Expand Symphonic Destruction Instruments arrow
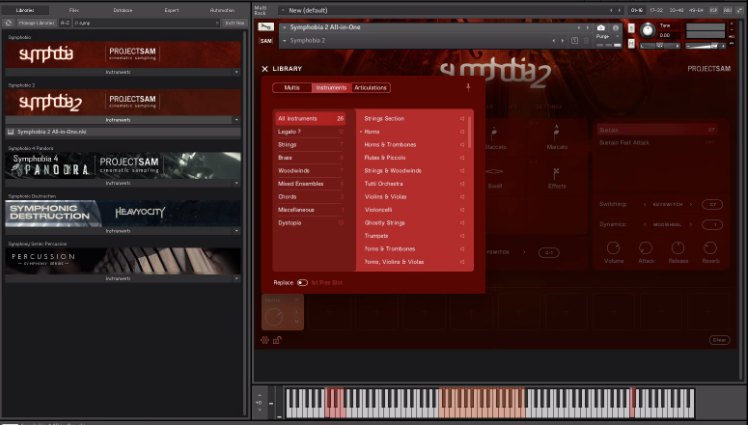This screenshot has height=425, width=748. pos(236,231)
